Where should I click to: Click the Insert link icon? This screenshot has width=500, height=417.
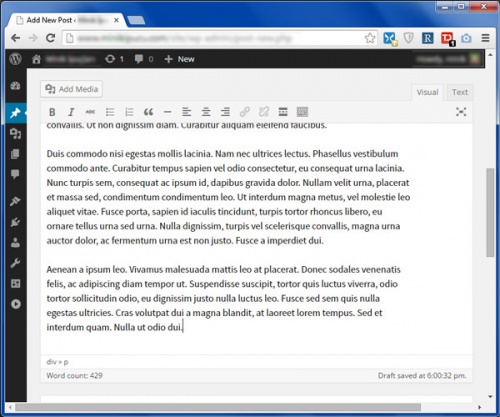245,112
